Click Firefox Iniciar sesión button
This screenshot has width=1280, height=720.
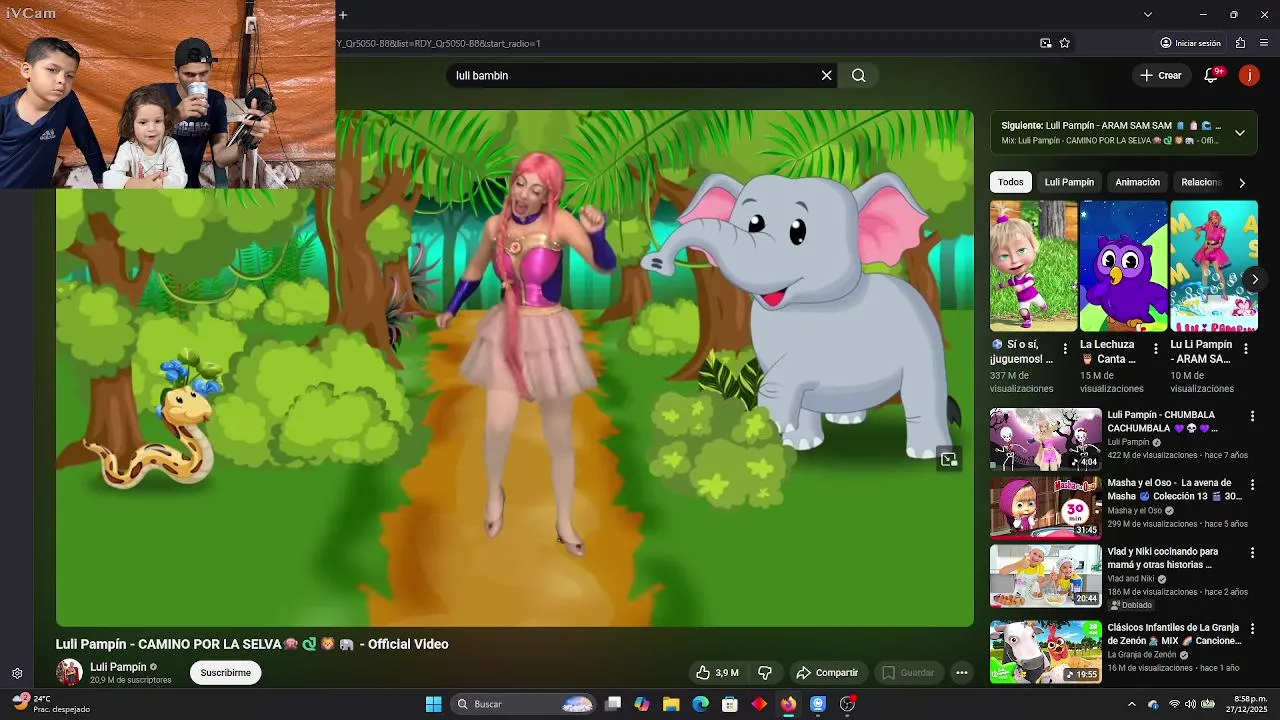coord(1190,43)
